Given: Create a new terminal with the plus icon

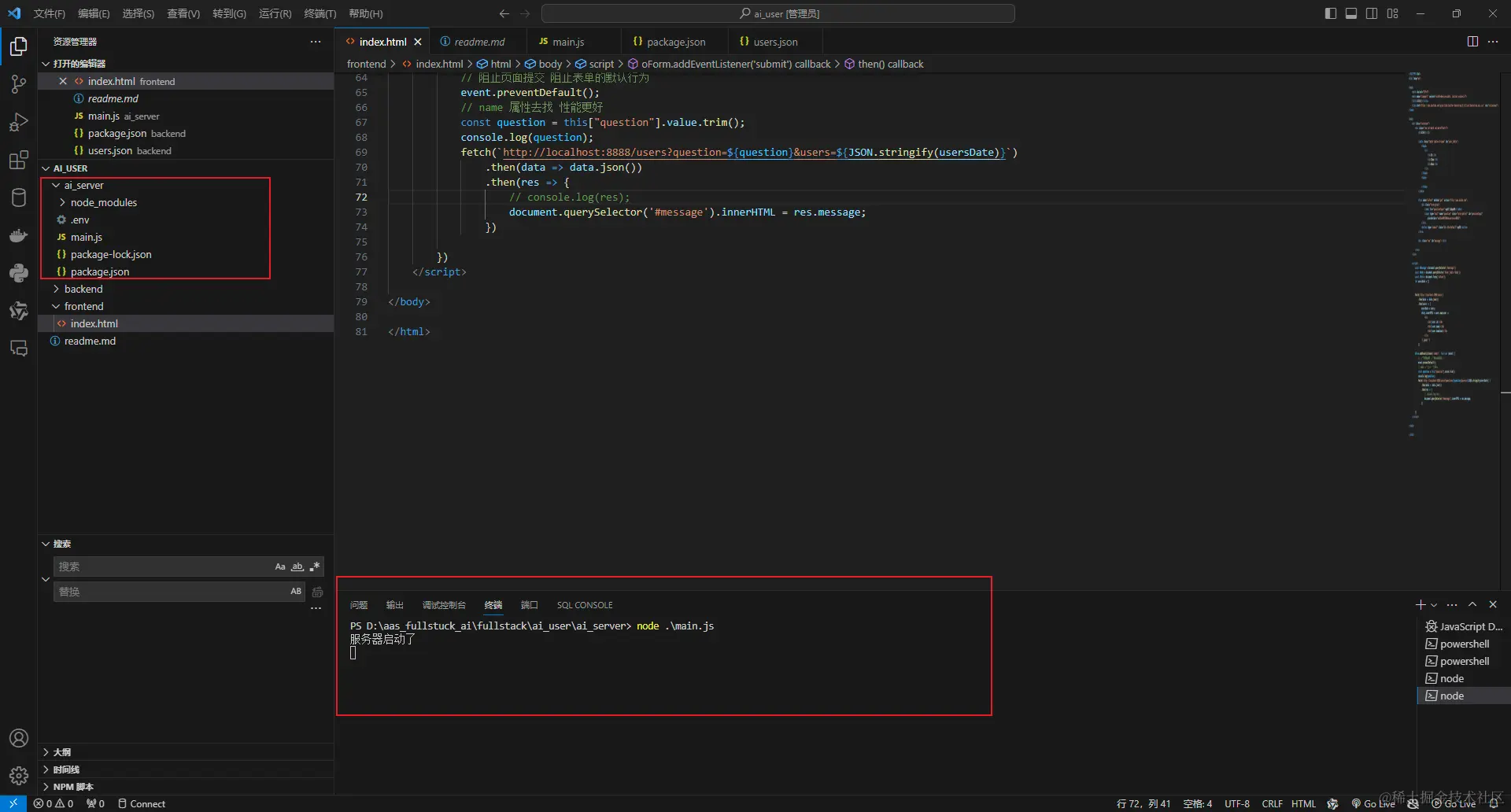Looking at the screenshot, I should click(1420, 604).
